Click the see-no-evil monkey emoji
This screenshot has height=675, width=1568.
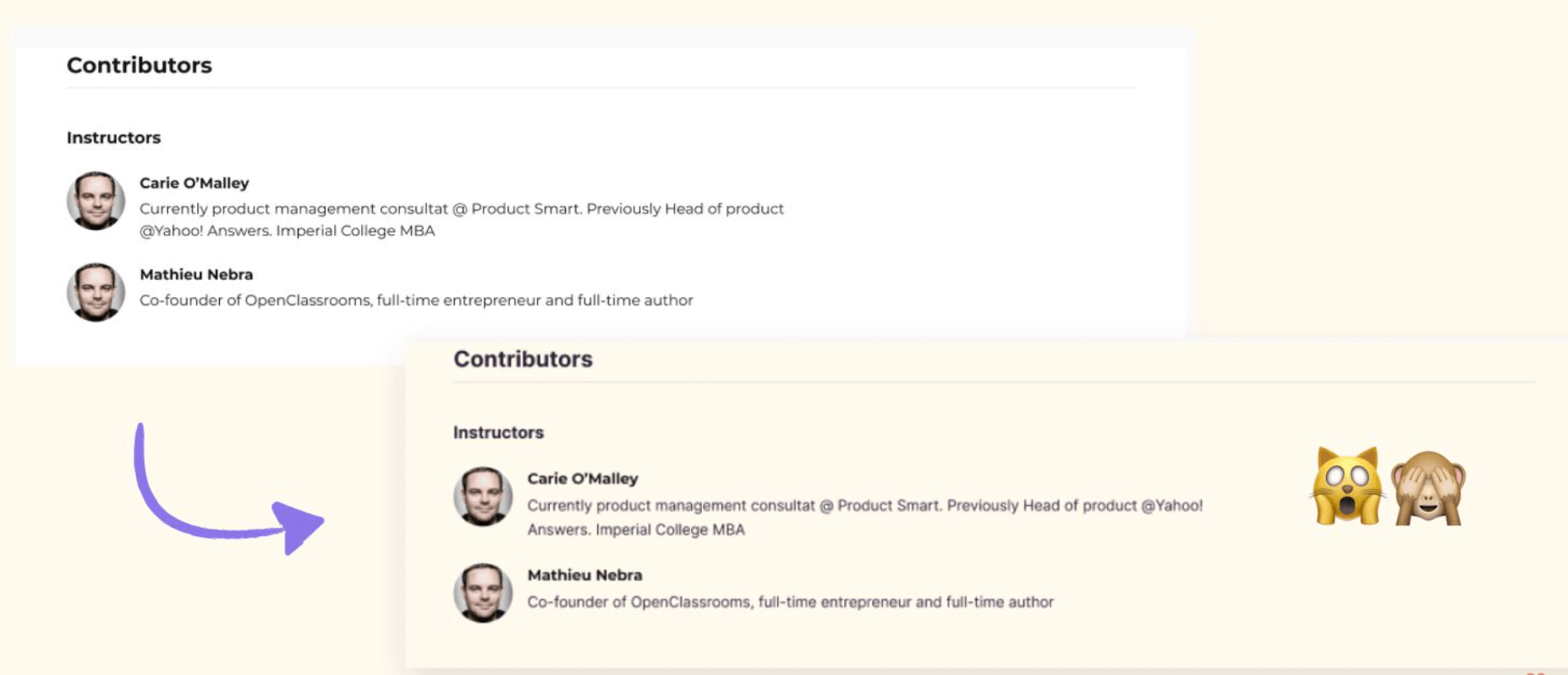pos(1428,487)
